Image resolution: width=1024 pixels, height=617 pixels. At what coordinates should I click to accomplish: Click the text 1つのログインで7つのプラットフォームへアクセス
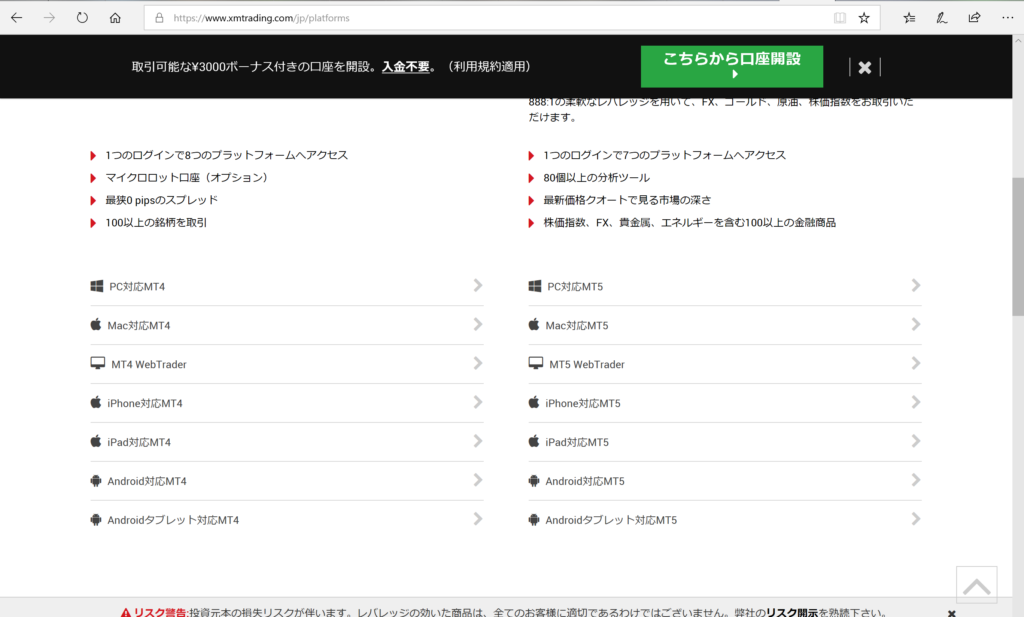pos(665,155)
